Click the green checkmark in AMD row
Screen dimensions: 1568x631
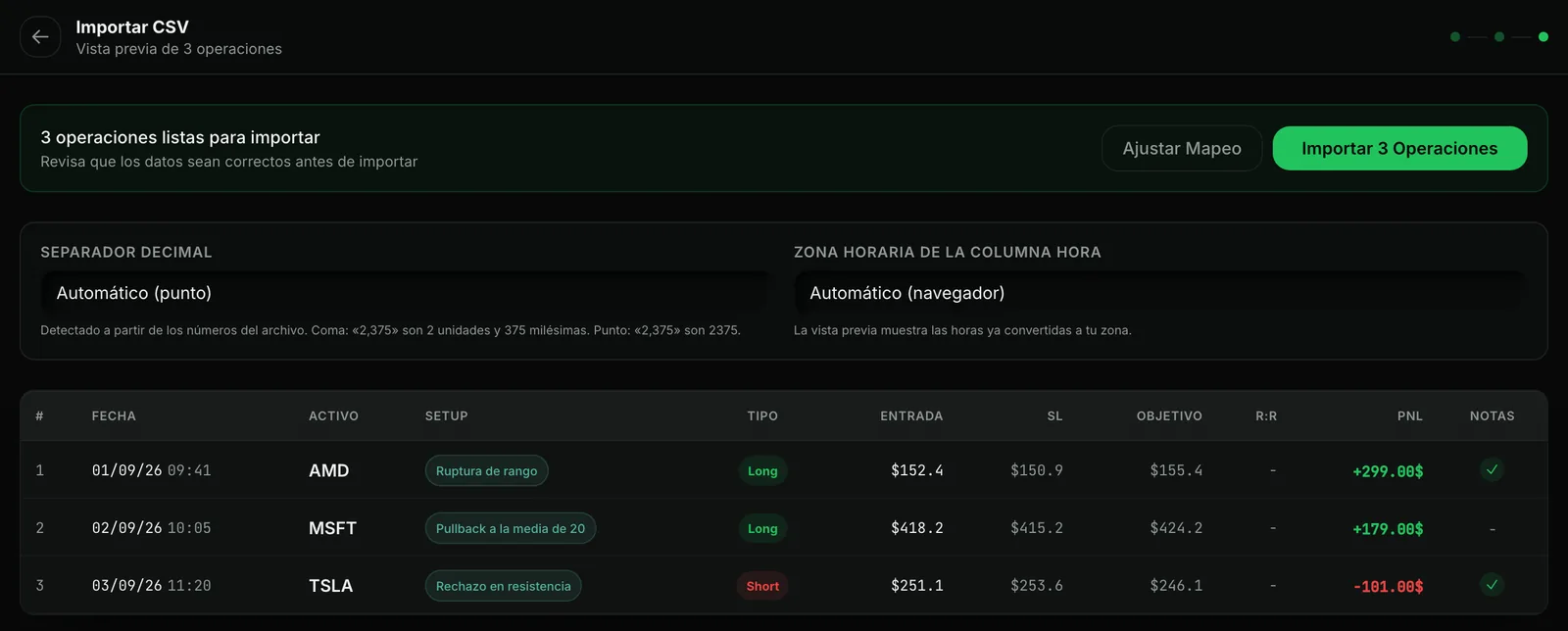[x=1492, y=470]
